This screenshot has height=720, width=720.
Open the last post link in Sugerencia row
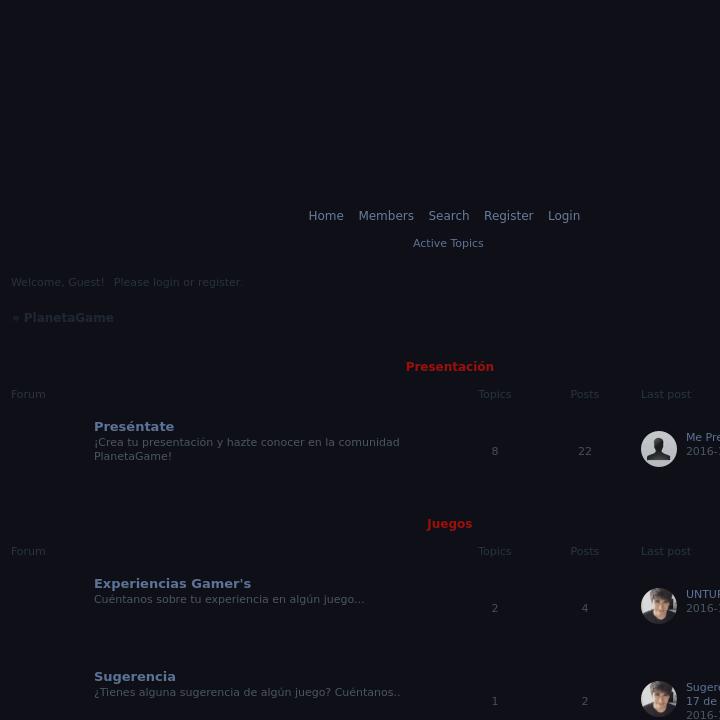(x=703, y=687)
